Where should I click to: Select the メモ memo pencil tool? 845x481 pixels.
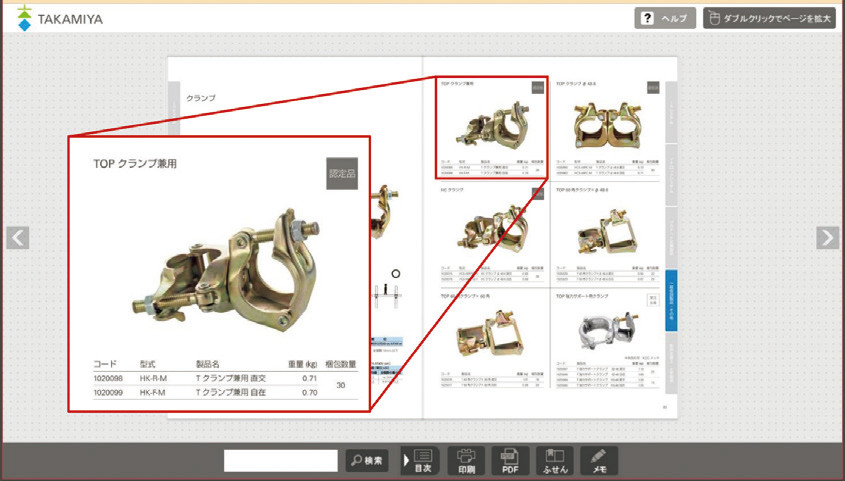click(x=599, y=461)
